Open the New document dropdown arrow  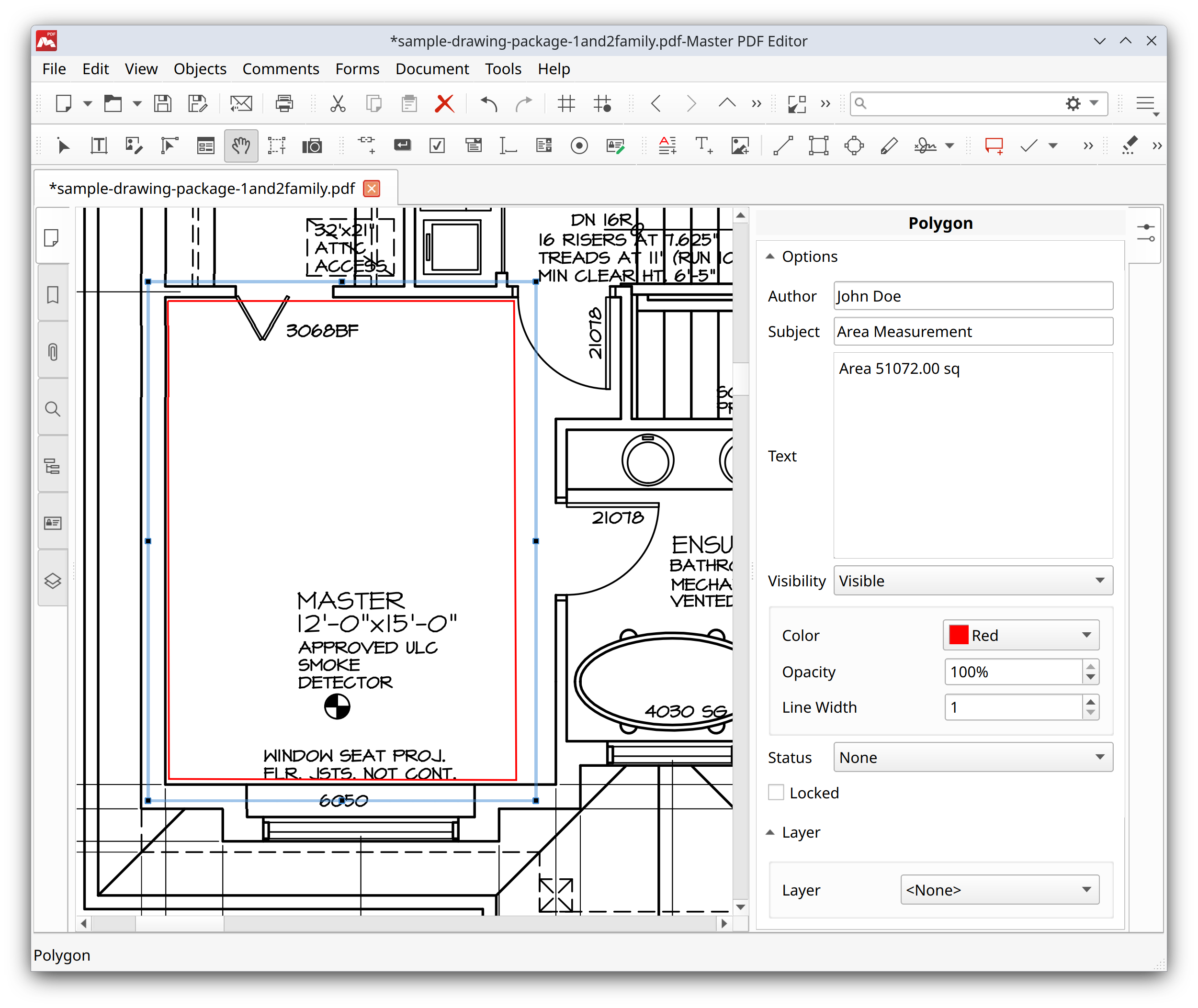point(88,104)
